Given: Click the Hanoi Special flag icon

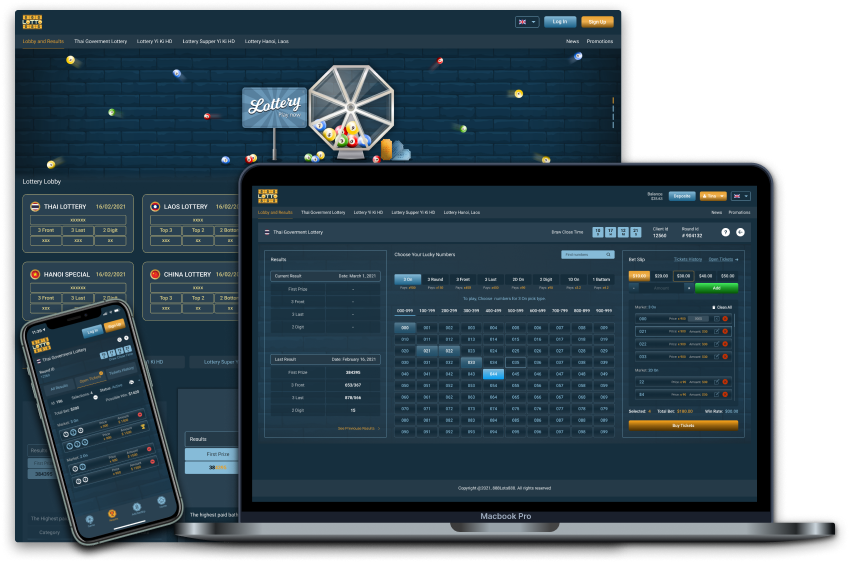Looking at the screenshot, I should click(35, 274).
